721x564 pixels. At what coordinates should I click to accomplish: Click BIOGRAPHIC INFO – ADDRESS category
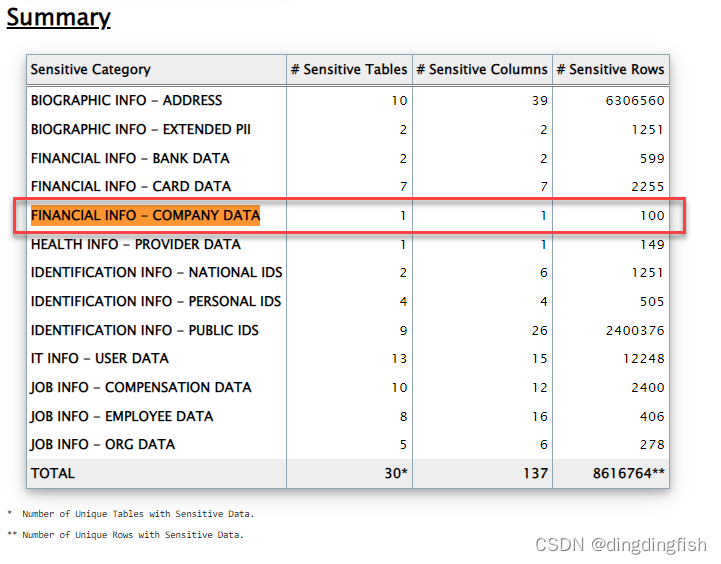click(126, 100)
